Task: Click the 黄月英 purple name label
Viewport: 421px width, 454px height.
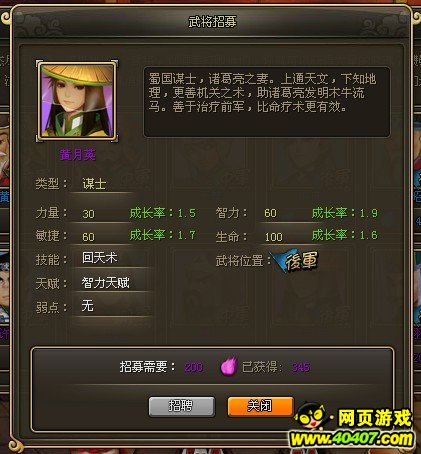Action: pos(77,155)
